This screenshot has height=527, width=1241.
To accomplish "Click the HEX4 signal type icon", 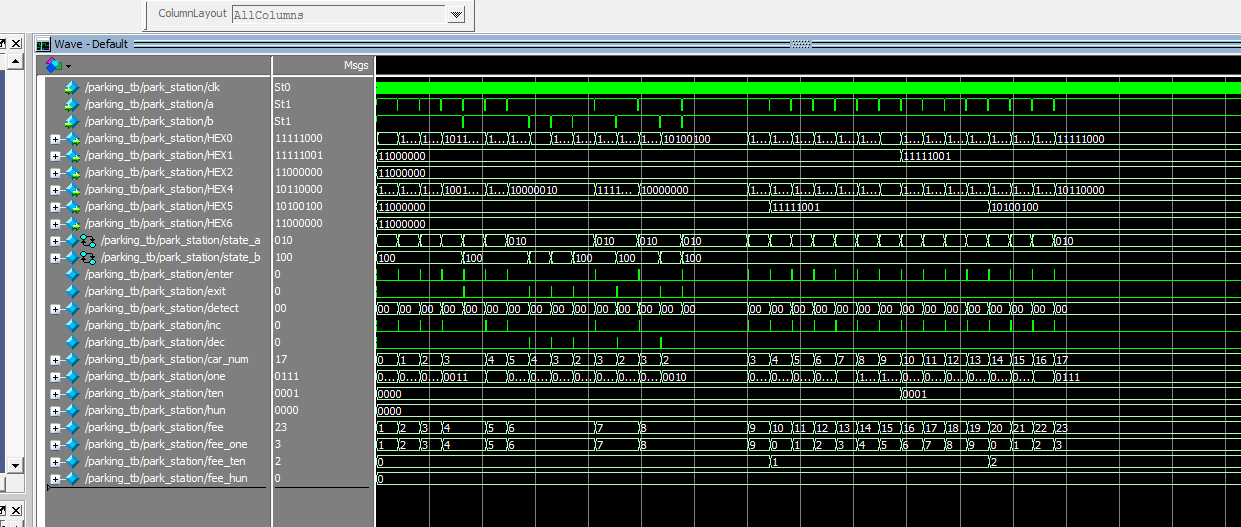I will click(72, 190).
